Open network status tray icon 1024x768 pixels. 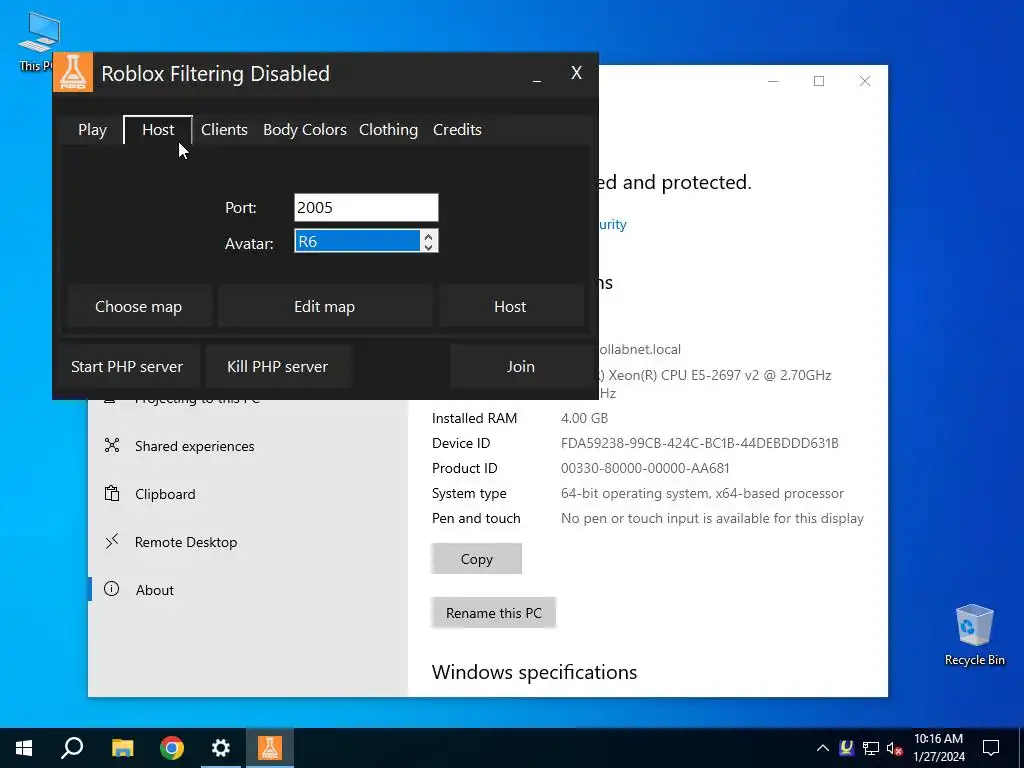(871, 748)
